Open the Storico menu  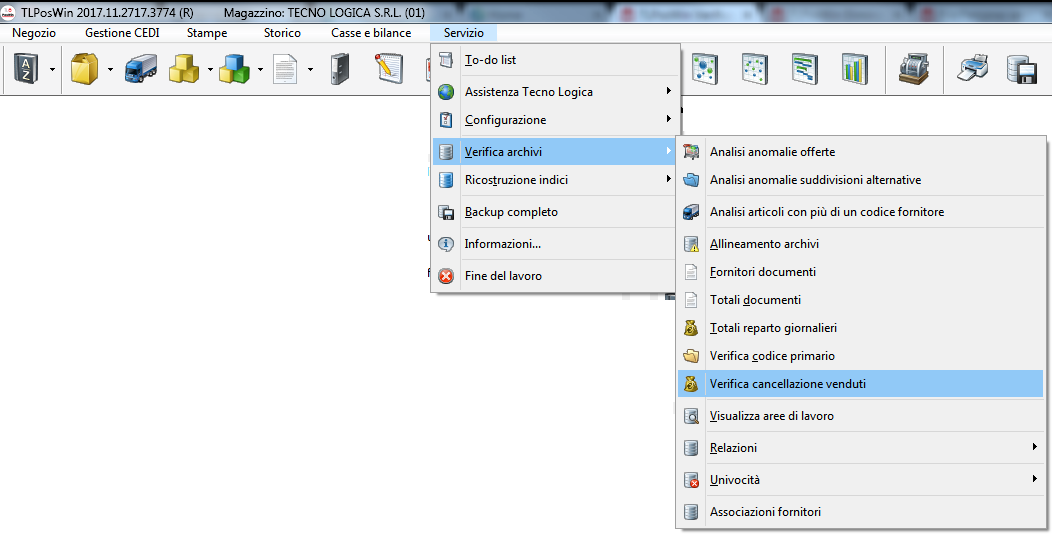click(282, 33)
